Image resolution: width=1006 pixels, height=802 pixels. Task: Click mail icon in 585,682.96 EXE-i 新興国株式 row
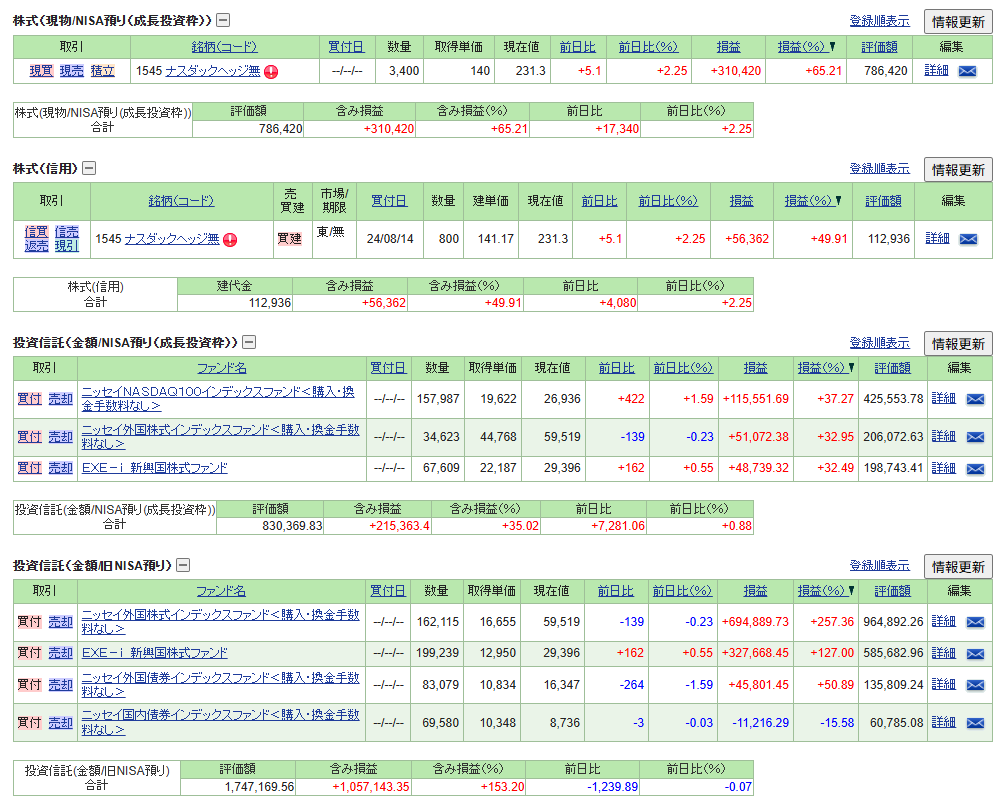pyautogui.click(x=975, y=654)
